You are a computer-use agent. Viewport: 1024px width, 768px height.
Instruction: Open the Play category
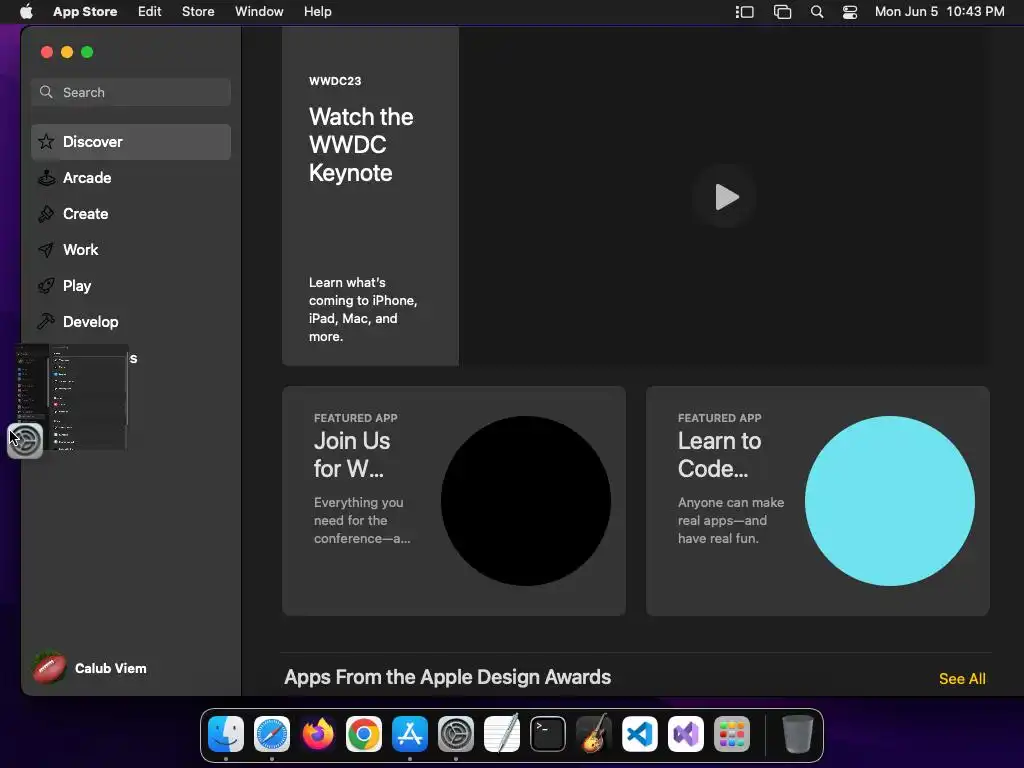tap(131, 285)
